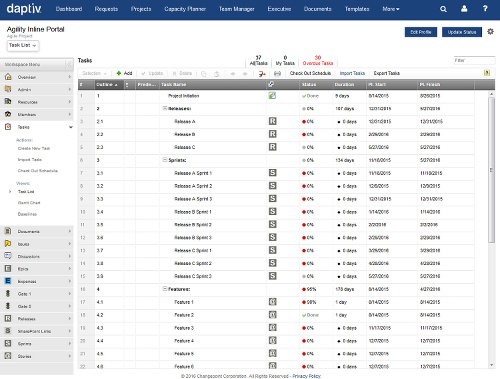Collapse the Tasks section arrow in sidebar
Screen dimensions: 500x379
(x=70, y=127)
